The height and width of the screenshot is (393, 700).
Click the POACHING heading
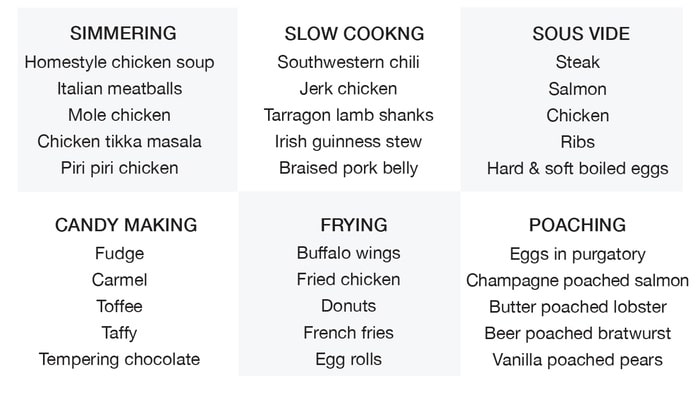click(577, 225)
